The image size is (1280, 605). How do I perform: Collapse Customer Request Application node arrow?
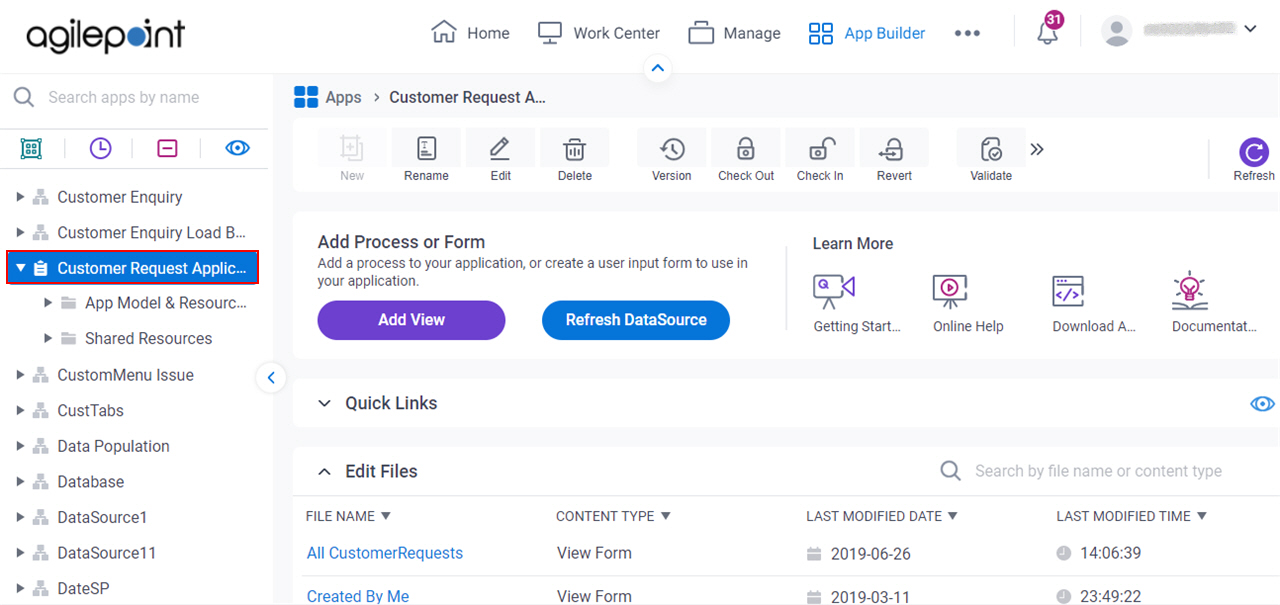20,268
